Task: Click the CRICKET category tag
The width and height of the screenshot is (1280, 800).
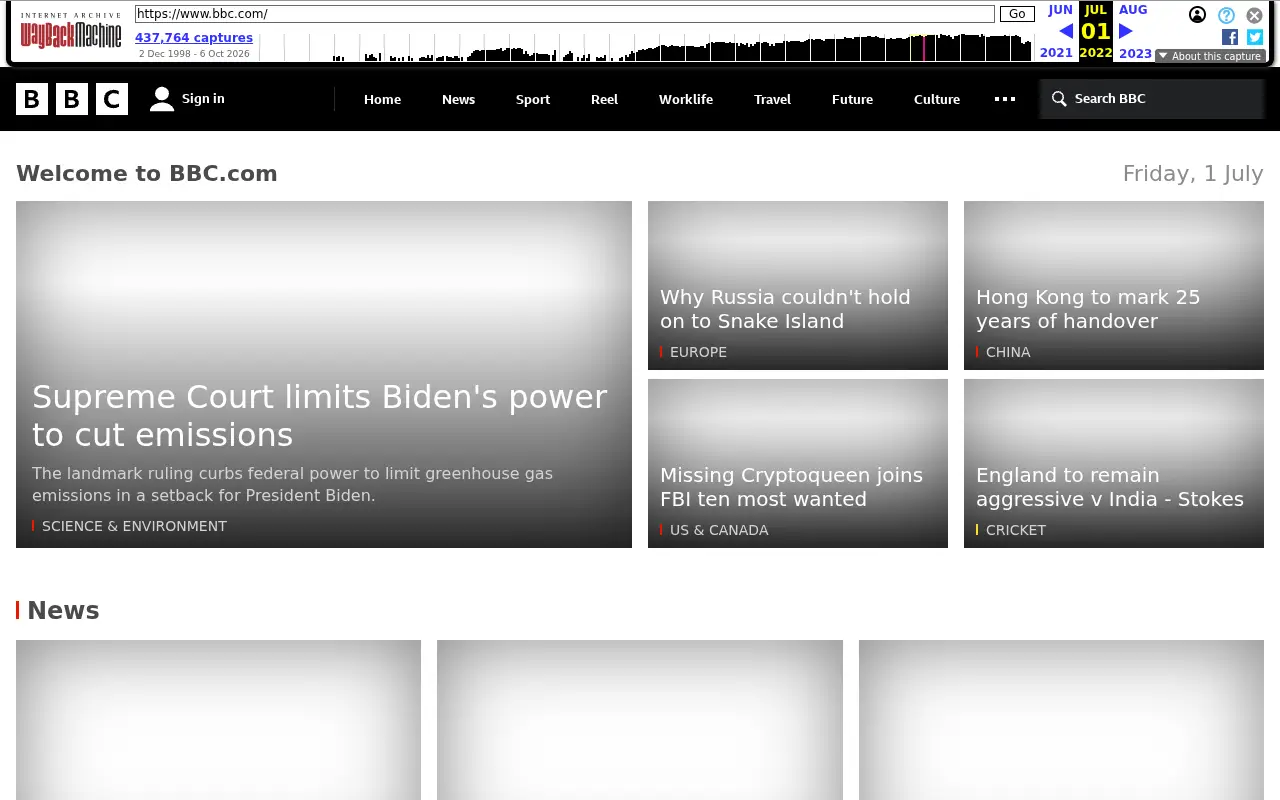Action: (x=1016, y=530)
